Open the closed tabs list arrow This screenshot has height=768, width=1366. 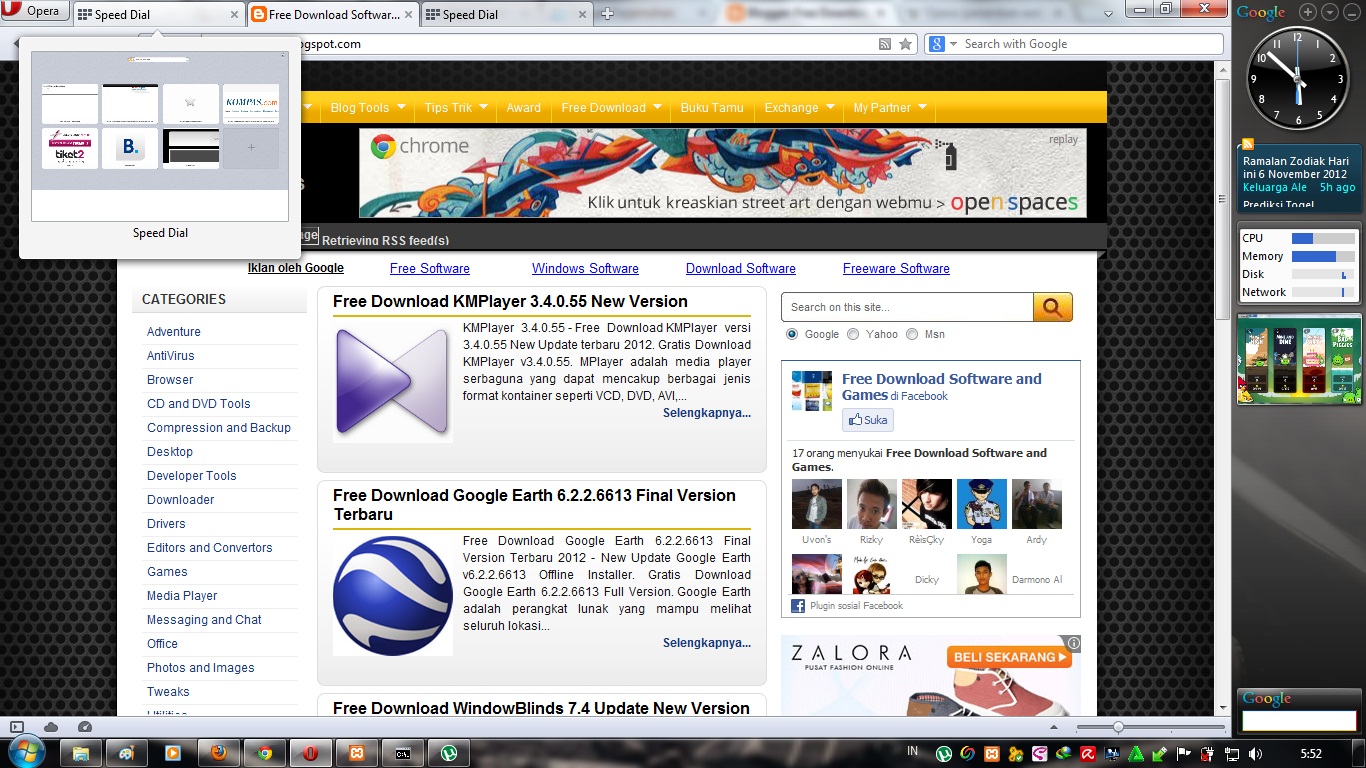(1107, 13)
